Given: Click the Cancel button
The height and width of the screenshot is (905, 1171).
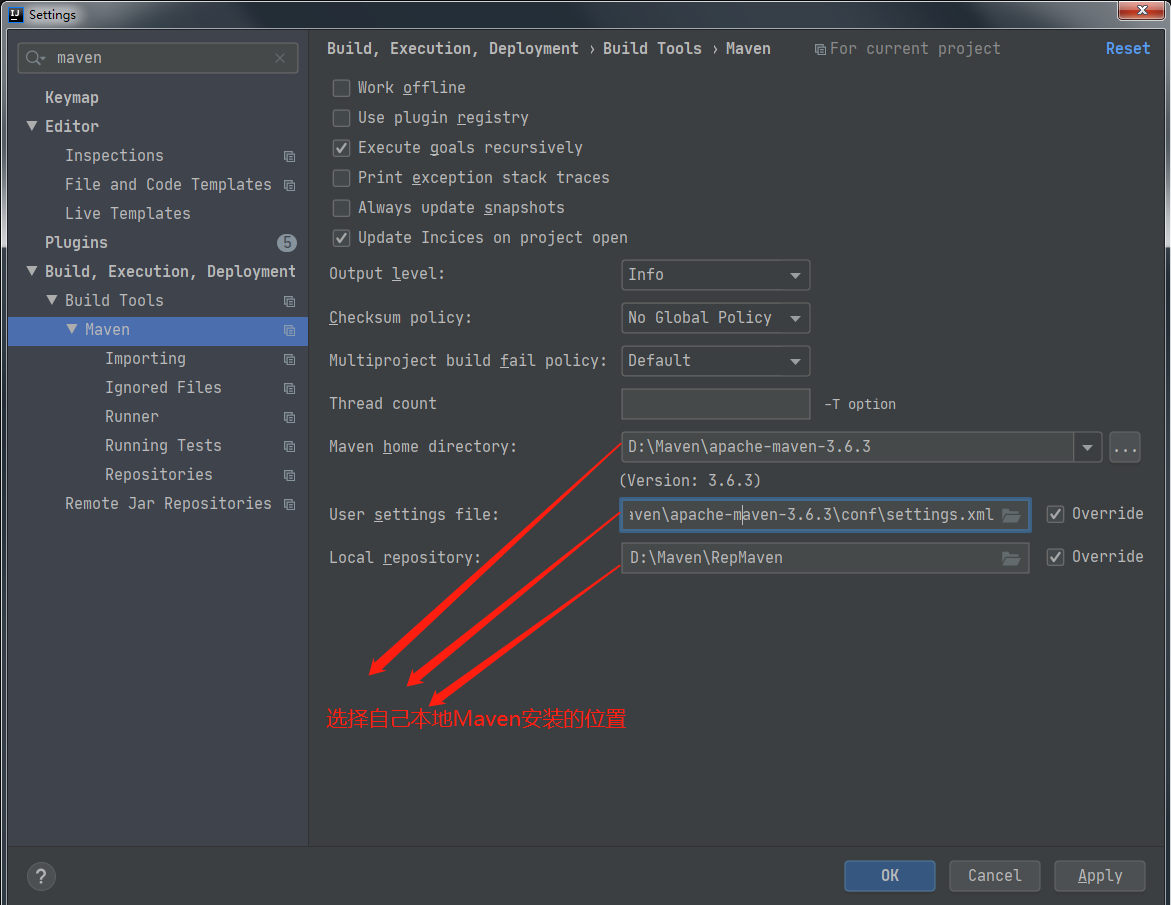Looking at the screenshot, I should pyautogui.click(x=995, y=876).
